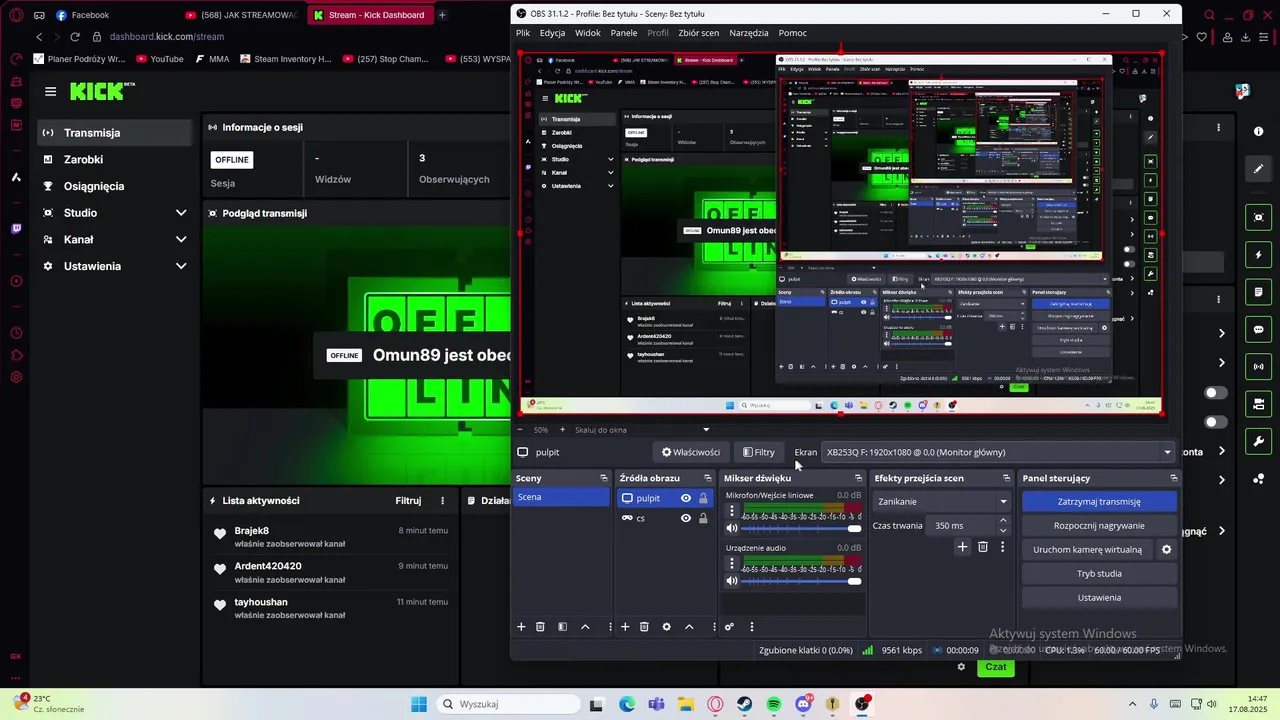Image resolution: width=1280 pixels, height=720 pixels.
Task: Toggle visibility of cs source
Action: click(x=686, y=518)
